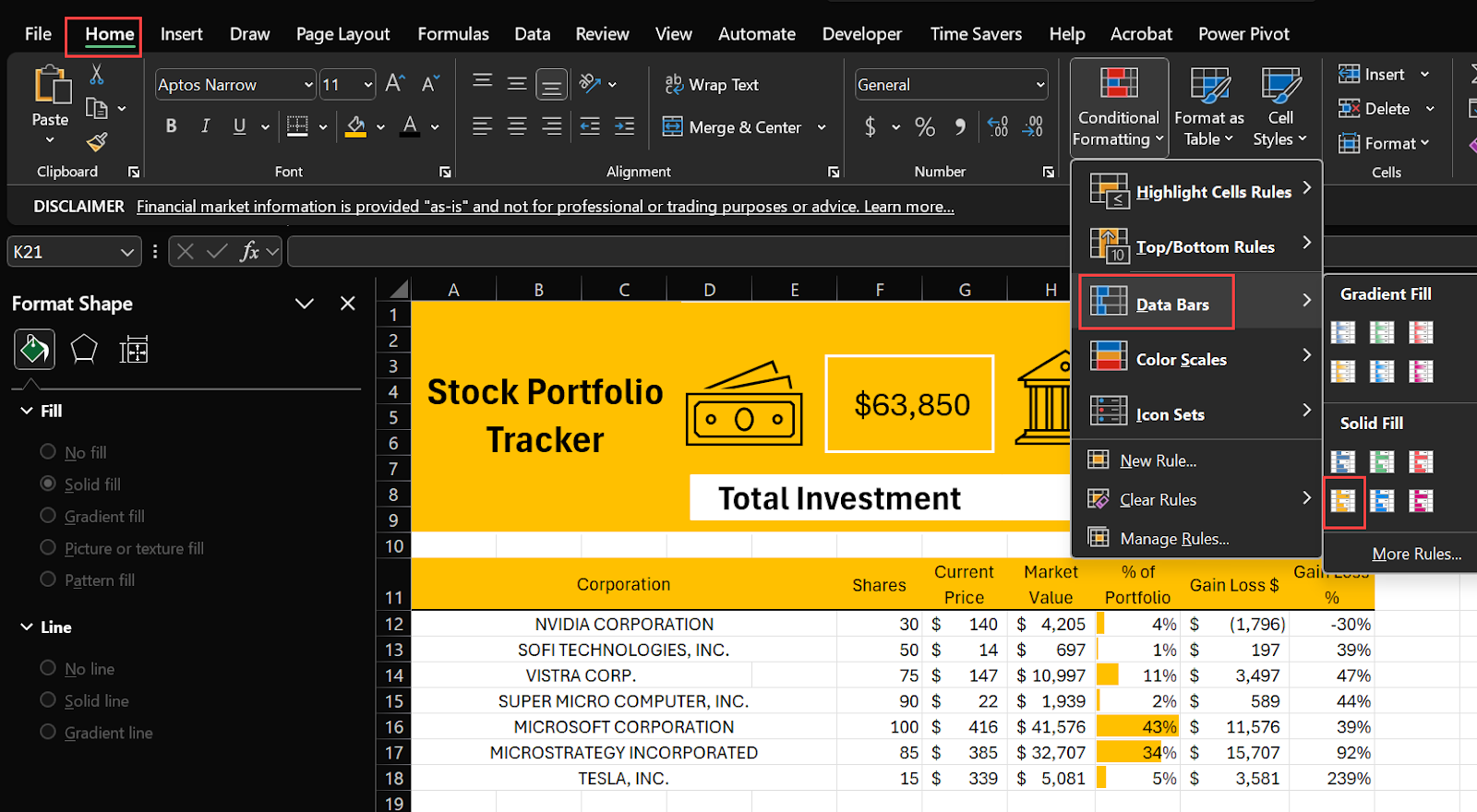Decrease font size with small A icon
The height and width of the screenshot is (812, 1477).
(x=430, y=84)
